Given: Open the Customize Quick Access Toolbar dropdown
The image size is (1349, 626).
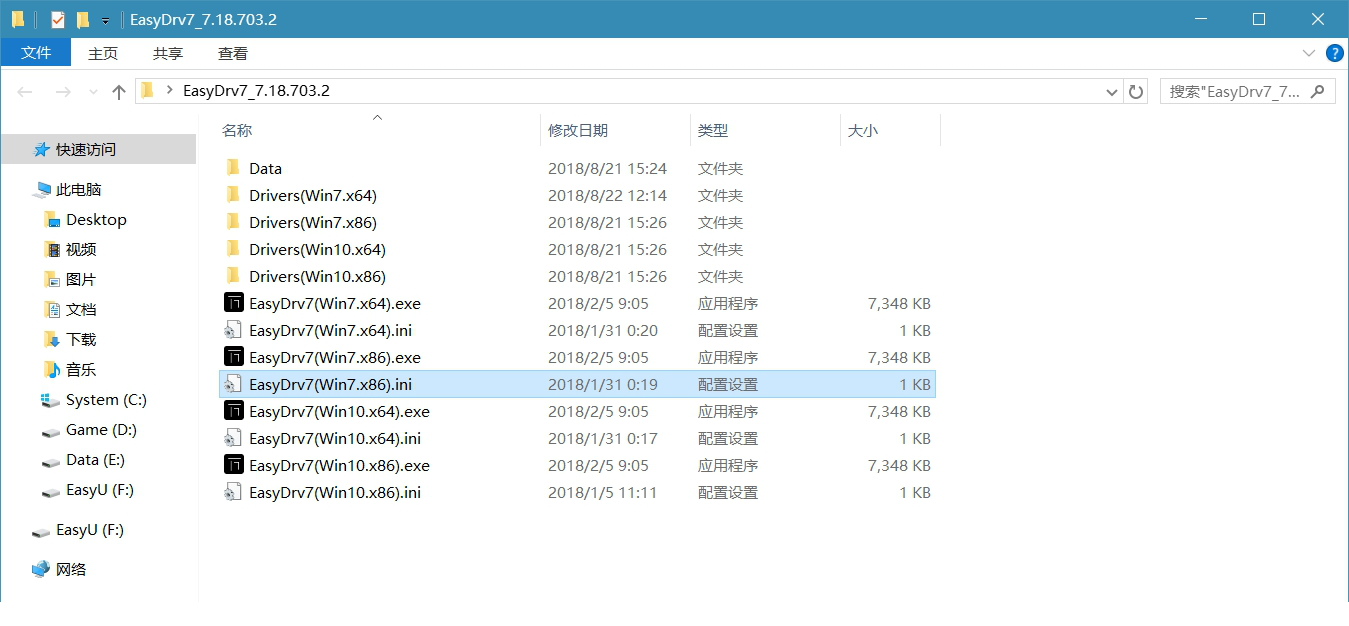Looking at the screenshot, I should click(x=105, y=20).
